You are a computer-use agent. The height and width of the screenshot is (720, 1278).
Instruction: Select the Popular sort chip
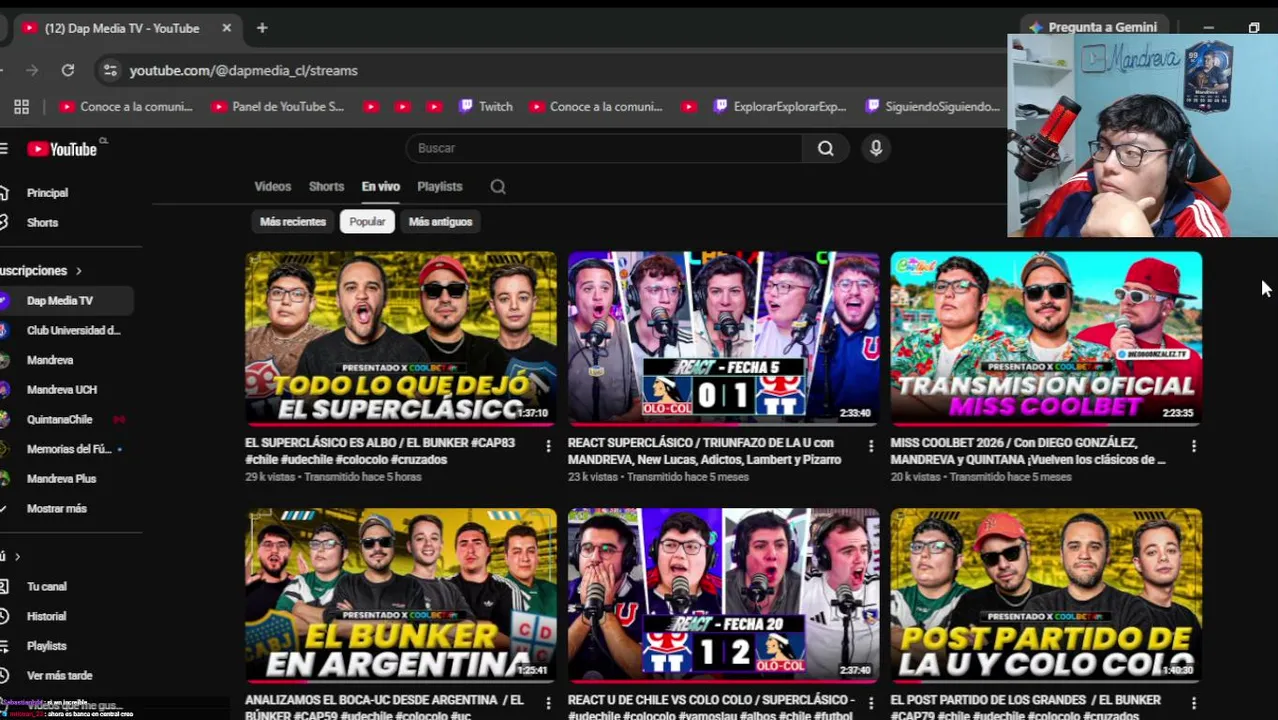click(367, 222)
